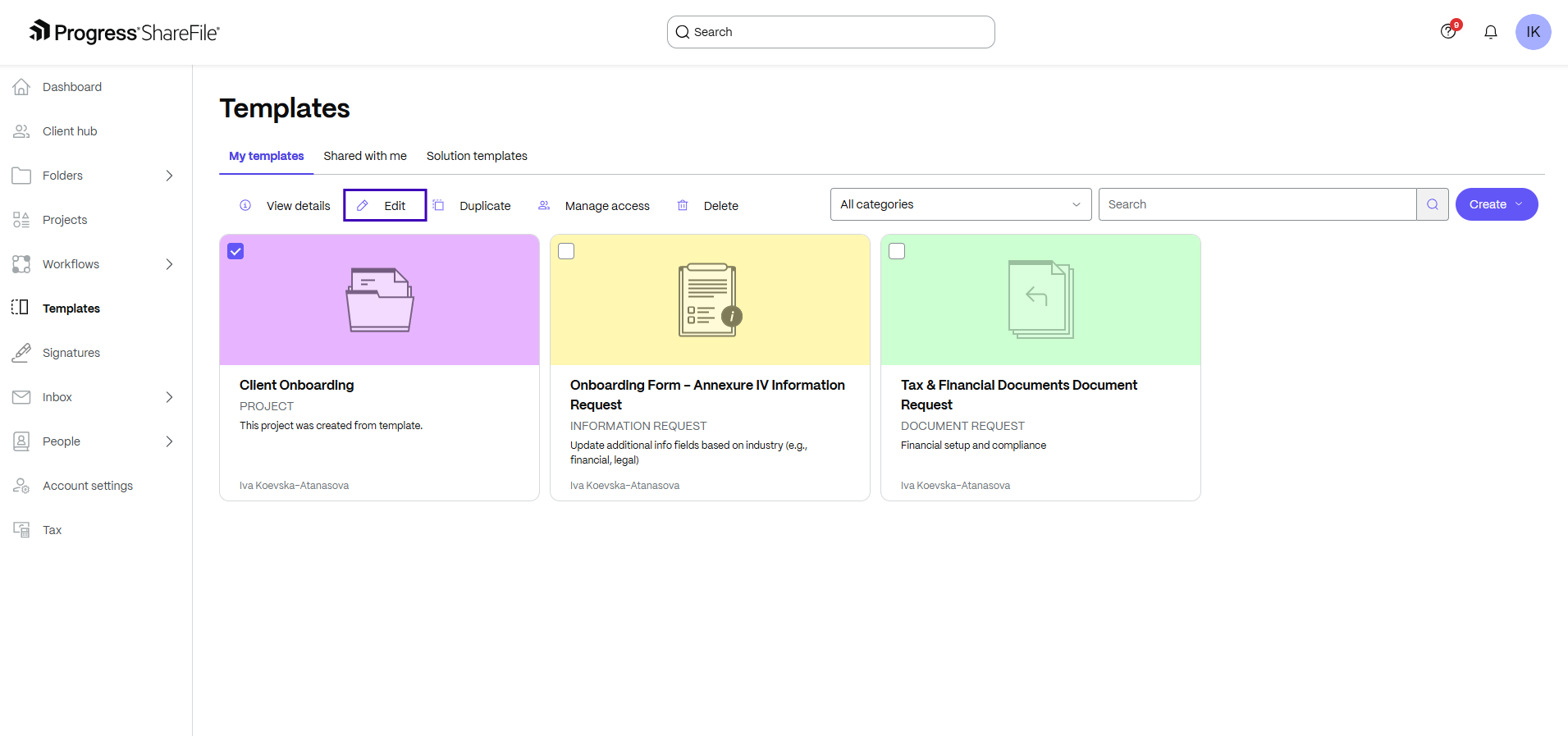Expand the Inbox sidebar chevron

click(x=170, y=397)
